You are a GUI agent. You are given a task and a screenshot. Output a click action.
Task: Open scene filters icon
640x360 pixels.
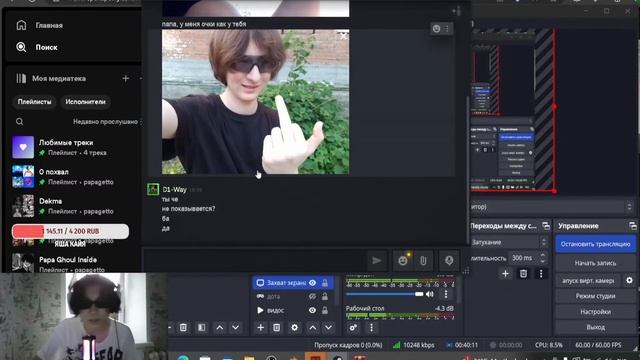(x=202, y=327)
